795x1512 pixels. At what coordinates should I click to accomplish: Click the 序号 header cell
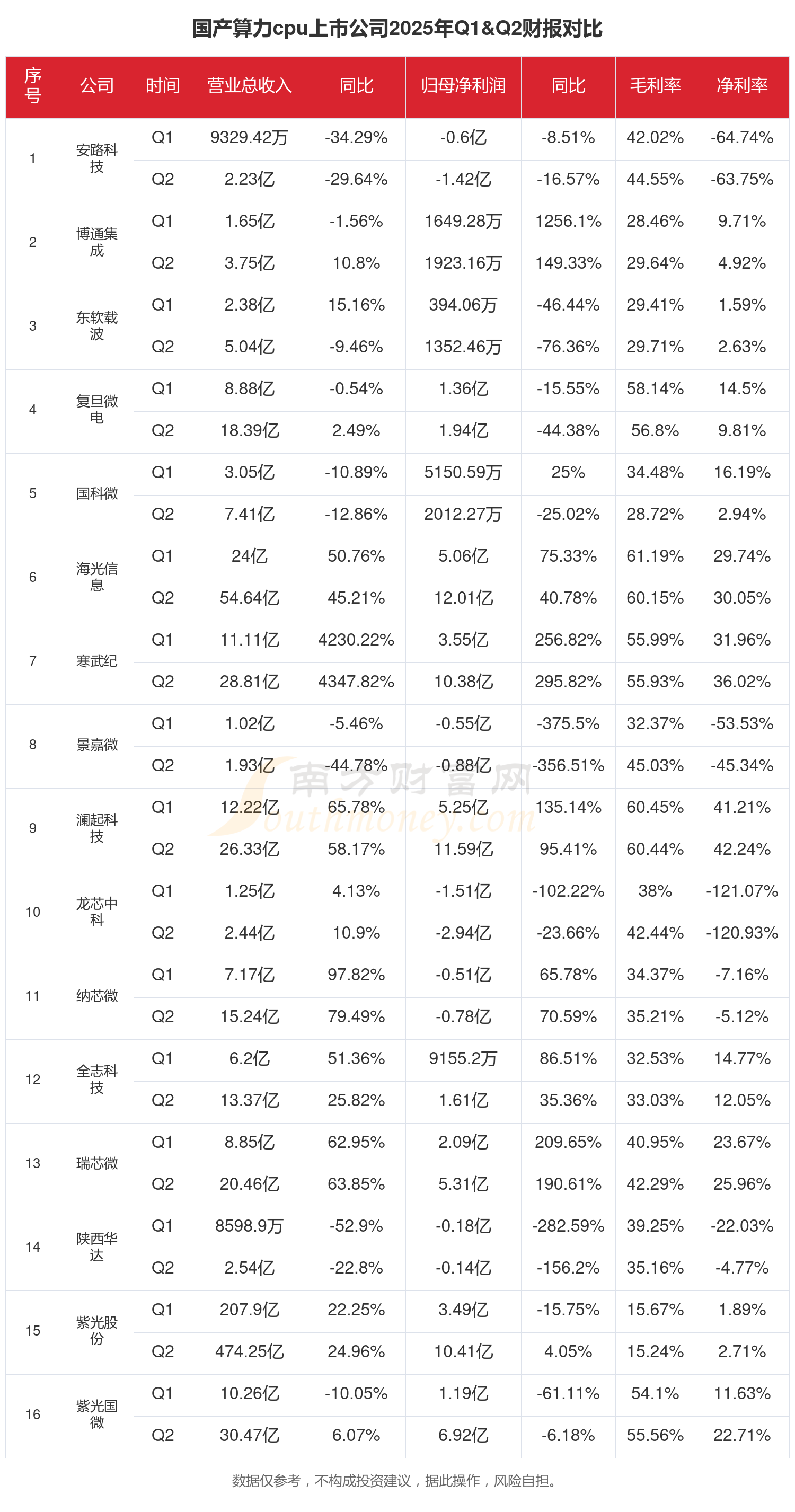click(x=33, y=86)
